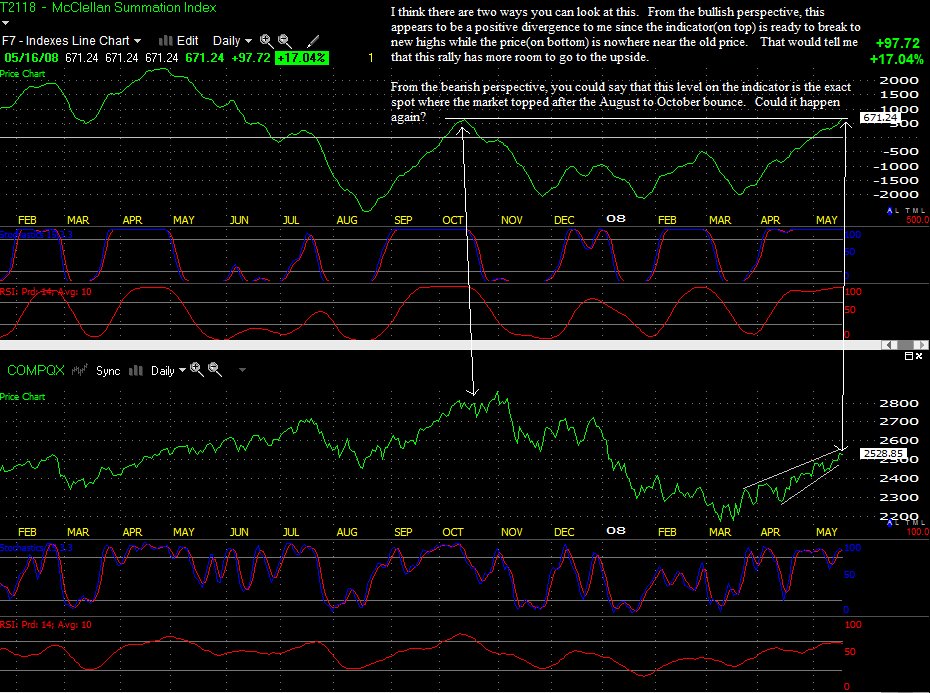The height and width of the screenshot is (693, 930).
Task: Click the COMPQX symbol name
Action: coord(36,370)
